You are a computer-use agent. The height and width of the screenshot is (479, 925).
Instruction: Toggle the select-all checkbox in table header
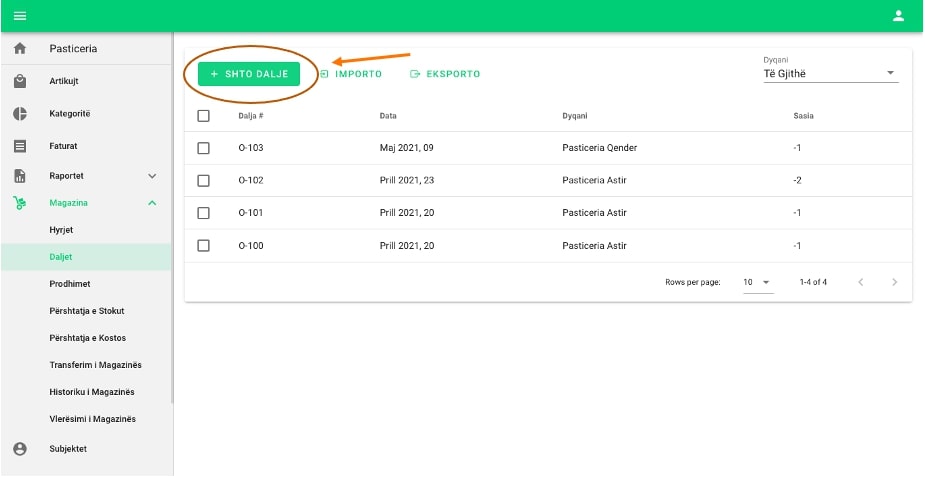point(204,116)
